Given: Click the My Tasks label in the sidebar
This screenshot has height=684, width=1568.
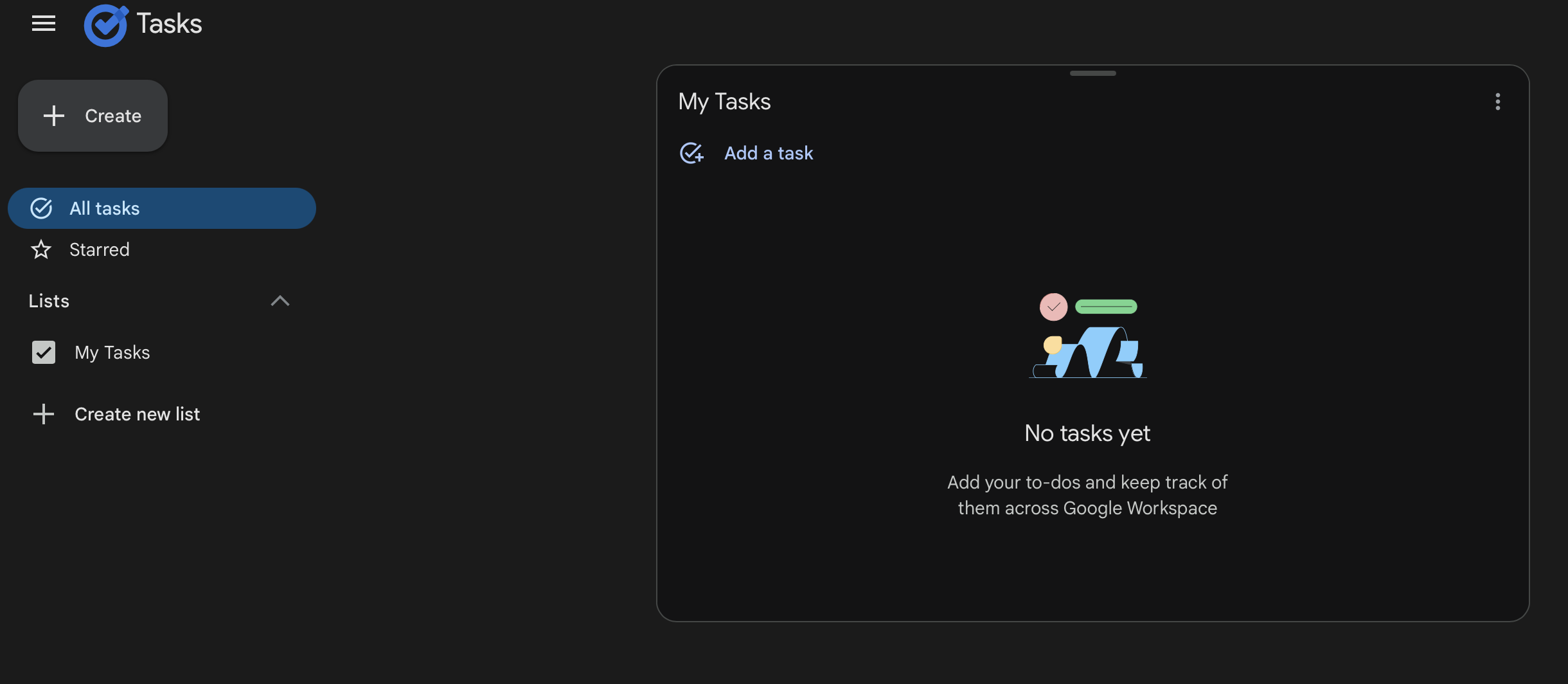Looking at the screenshot, I should pyautogui.click(x=112, y=352).
